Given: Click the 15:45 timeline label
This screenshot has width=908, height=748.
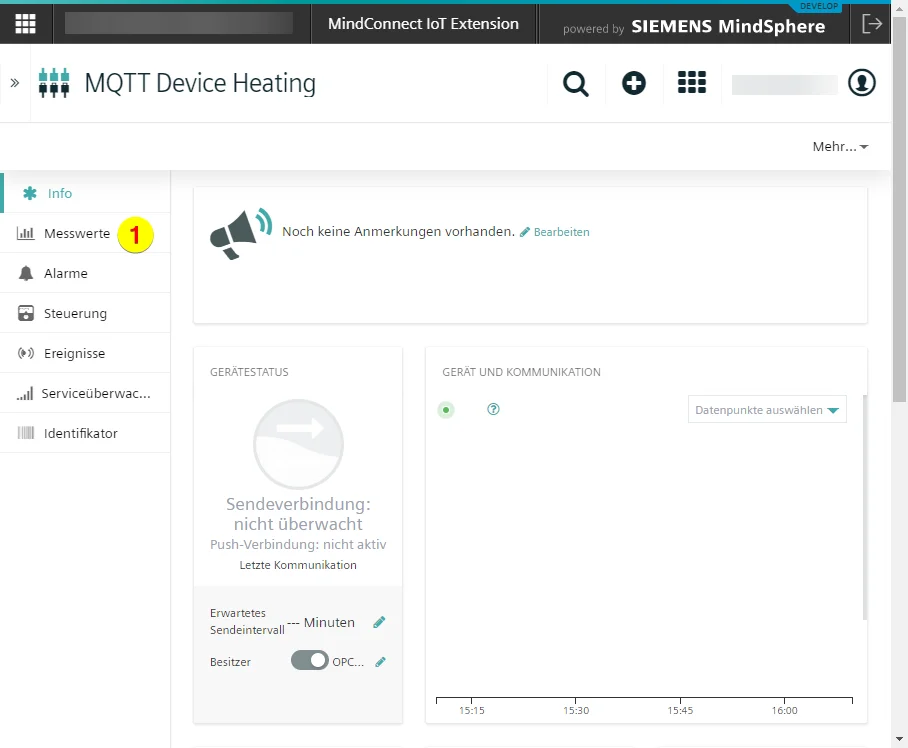Looking at the screenshot, I should pos(680,710).
